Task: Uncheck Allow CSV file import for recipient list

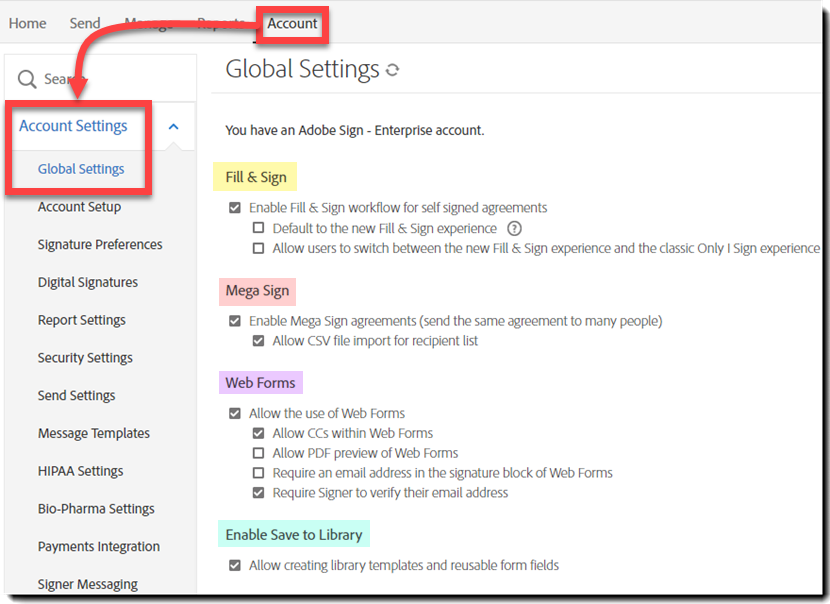Action: [x=258, y=341]
